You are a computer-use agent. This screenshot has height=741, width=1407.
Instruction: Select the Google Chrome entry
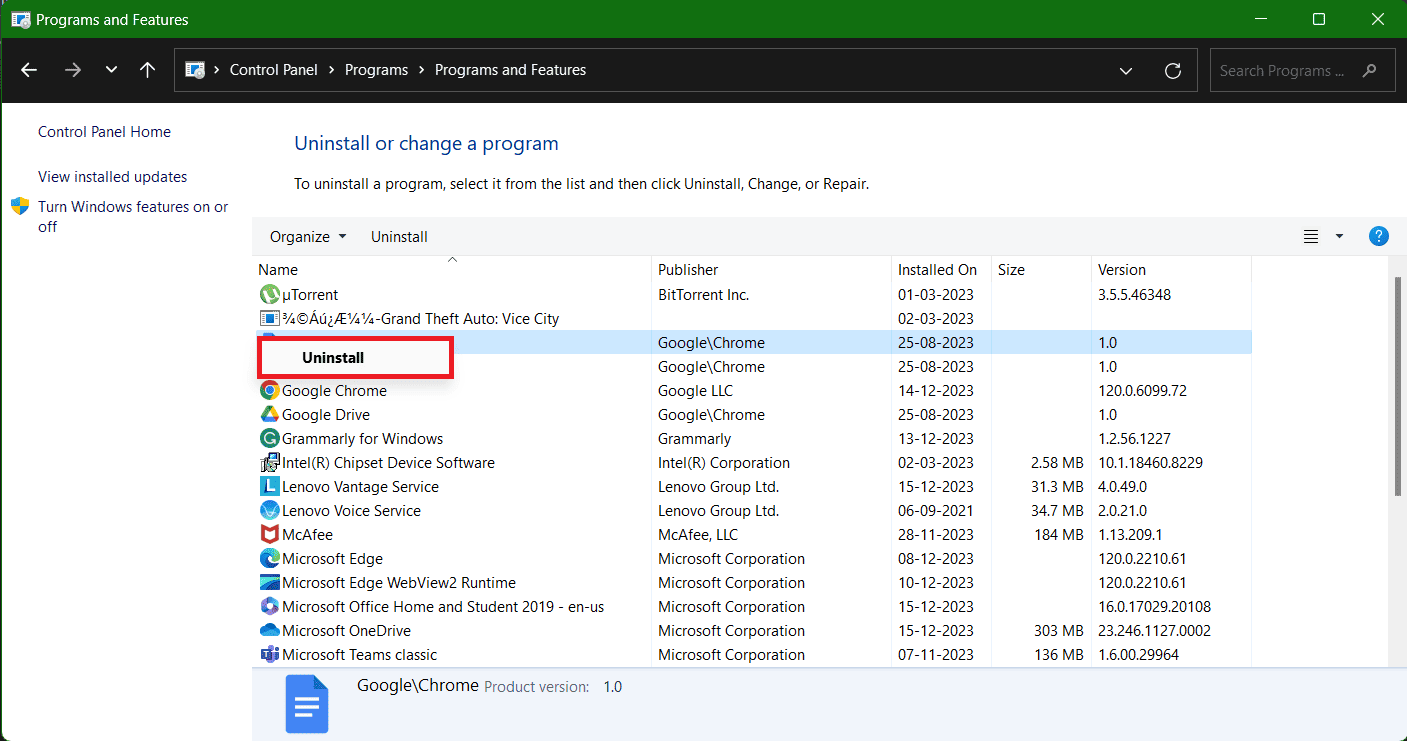pos(334,391)
